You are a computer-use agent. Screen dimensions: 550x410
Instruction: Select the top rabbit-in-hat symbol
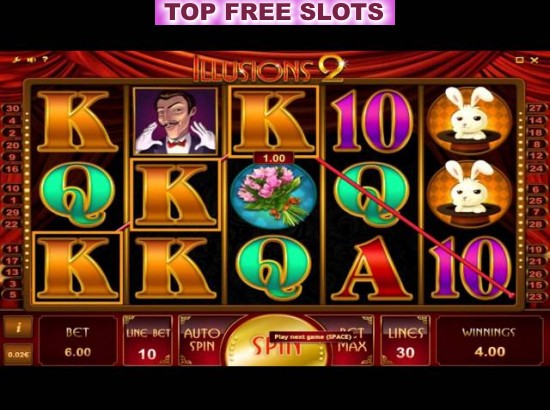[470, 120]
